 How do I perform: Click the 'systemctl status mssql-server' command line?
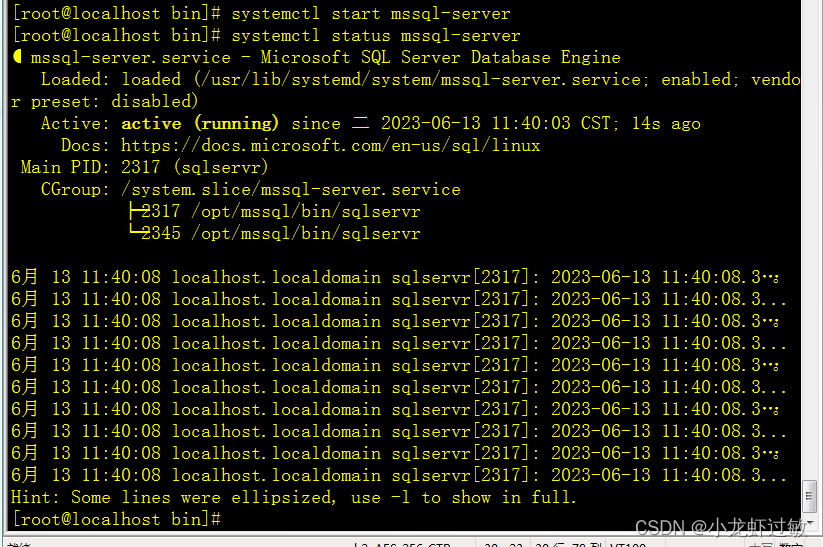click(x=266, y=35)
